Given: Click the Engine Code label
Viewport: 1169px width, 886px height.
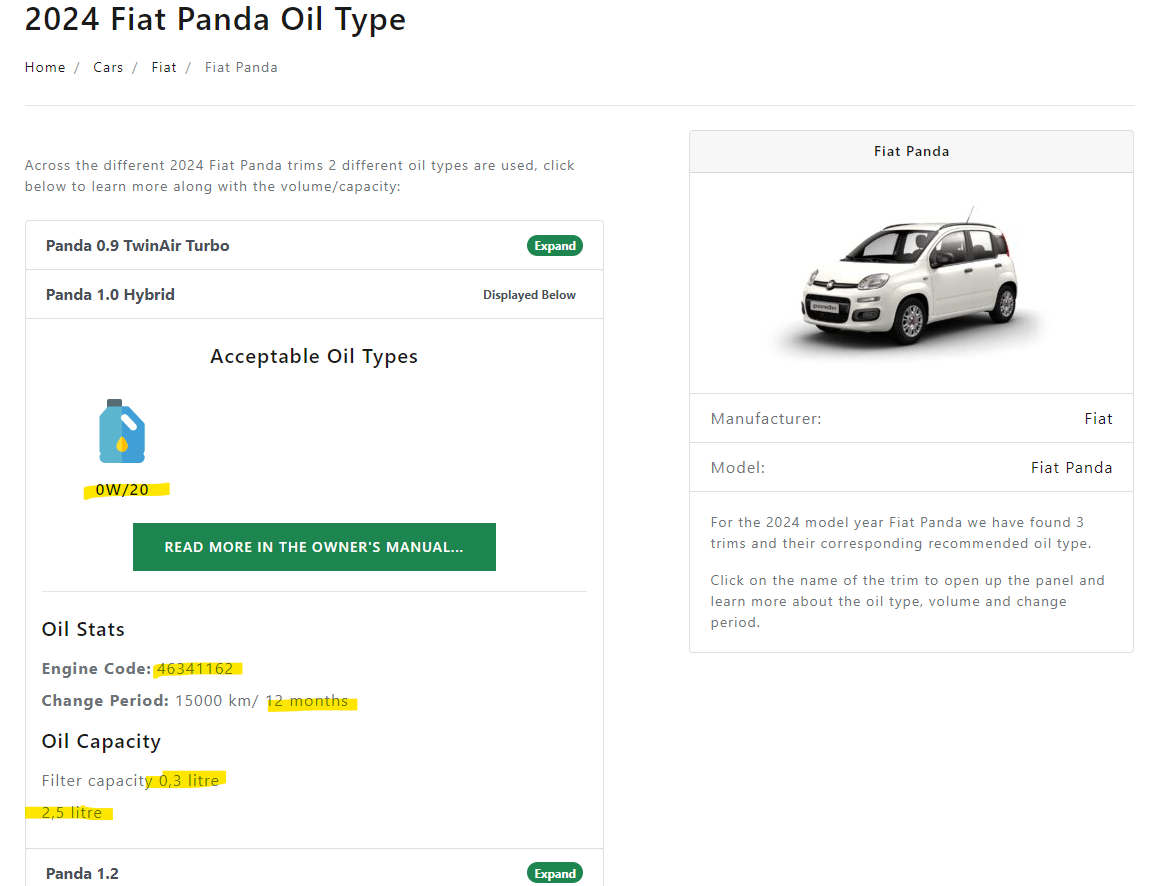Looking at the screenshot, I should (96, 668).
